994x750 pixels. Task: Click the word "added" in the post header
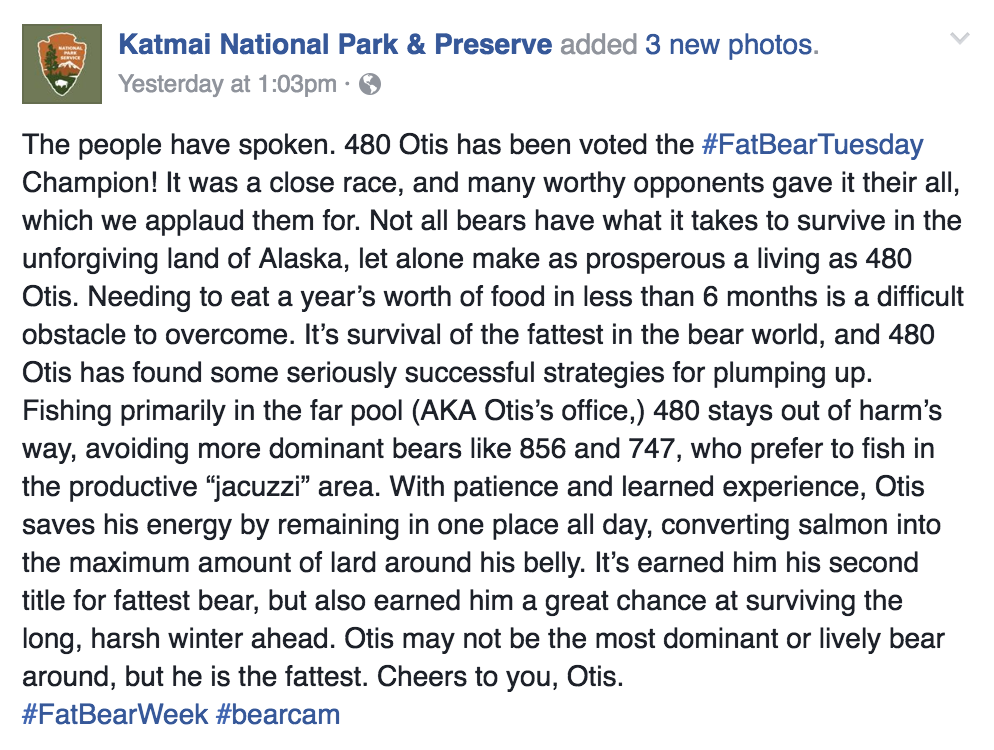598,45
